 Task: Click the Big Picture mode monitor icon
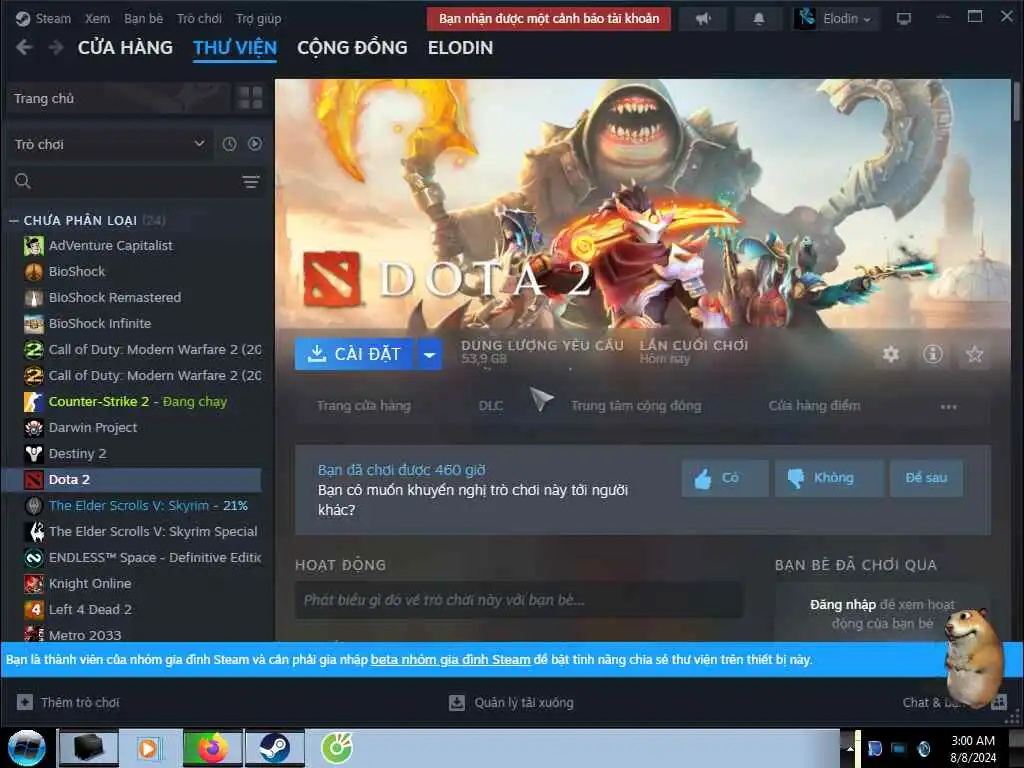pyautogui.click(x=904, y=19)
